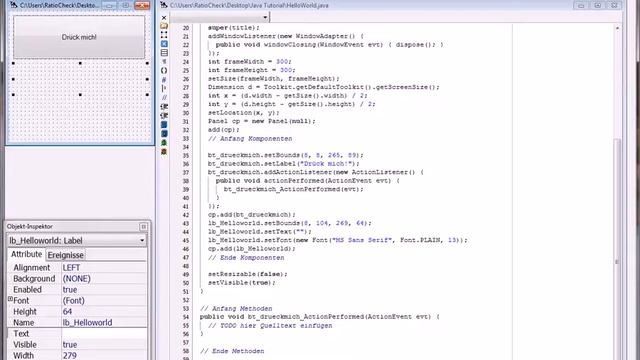Click the form designer window title icon
The width and height of the screenshot is (640, 360).
pos(13,5)
